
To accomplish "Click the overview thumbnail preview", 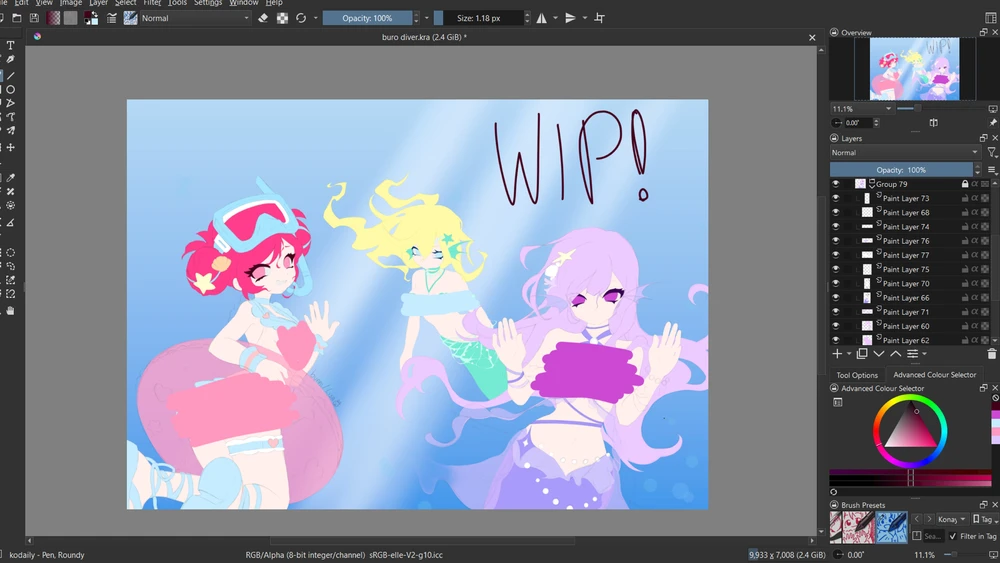I will (x=914, y=69).
